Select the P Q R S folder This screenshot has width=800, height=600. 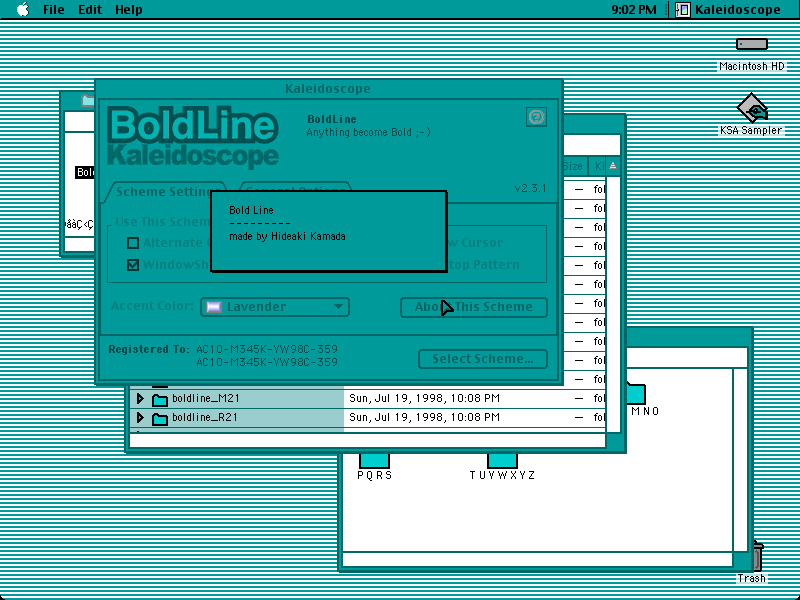pos(374,461)
